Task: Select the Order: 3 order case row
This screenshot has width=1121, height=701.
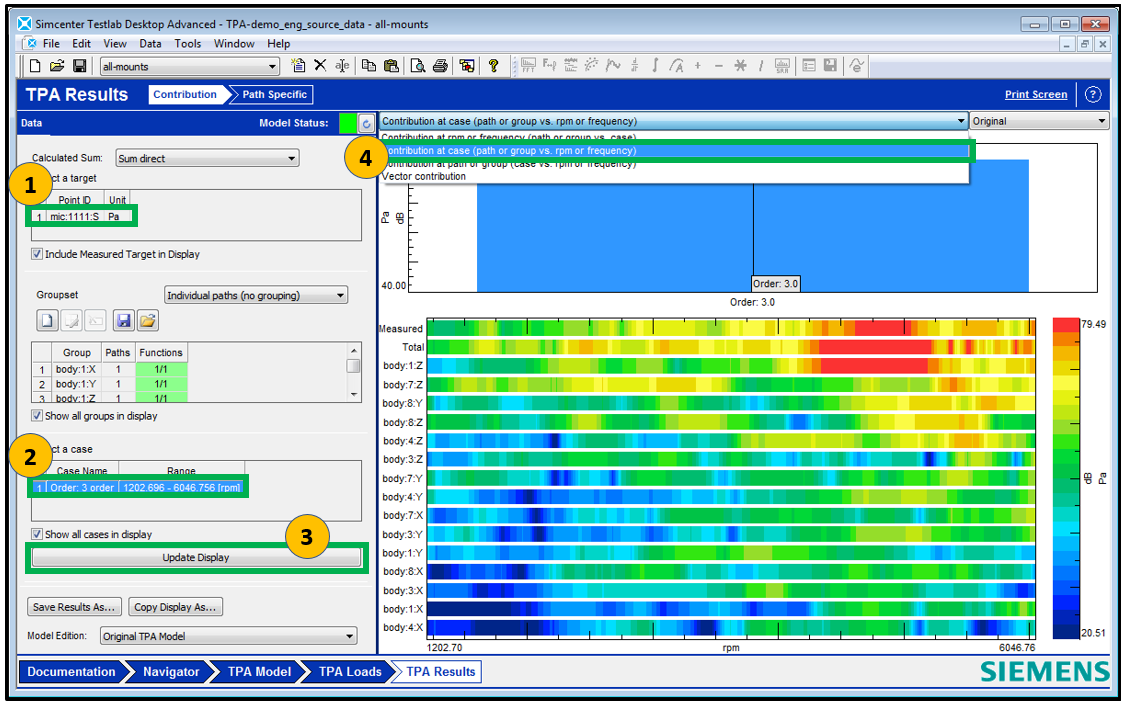Action: click(x=138, y=487)
